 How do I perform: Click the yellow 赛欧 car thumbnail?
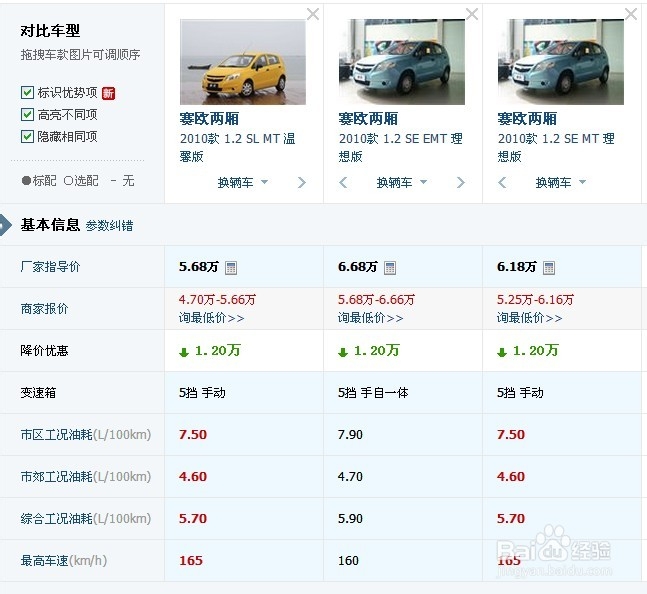[x=243, y=62]
